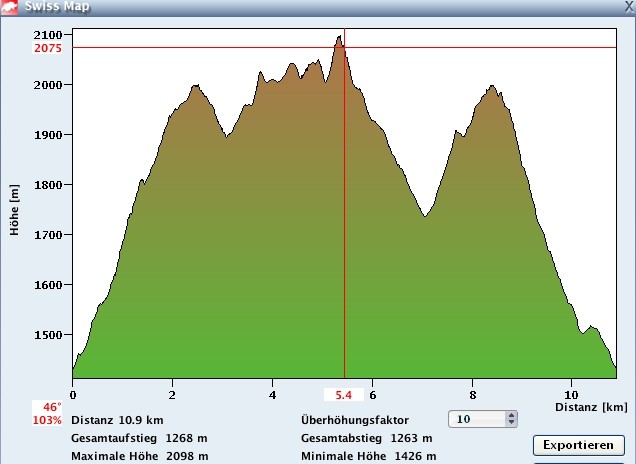Click the Gesamtabstieg 1263 m statistic

[x=366, y=438]
